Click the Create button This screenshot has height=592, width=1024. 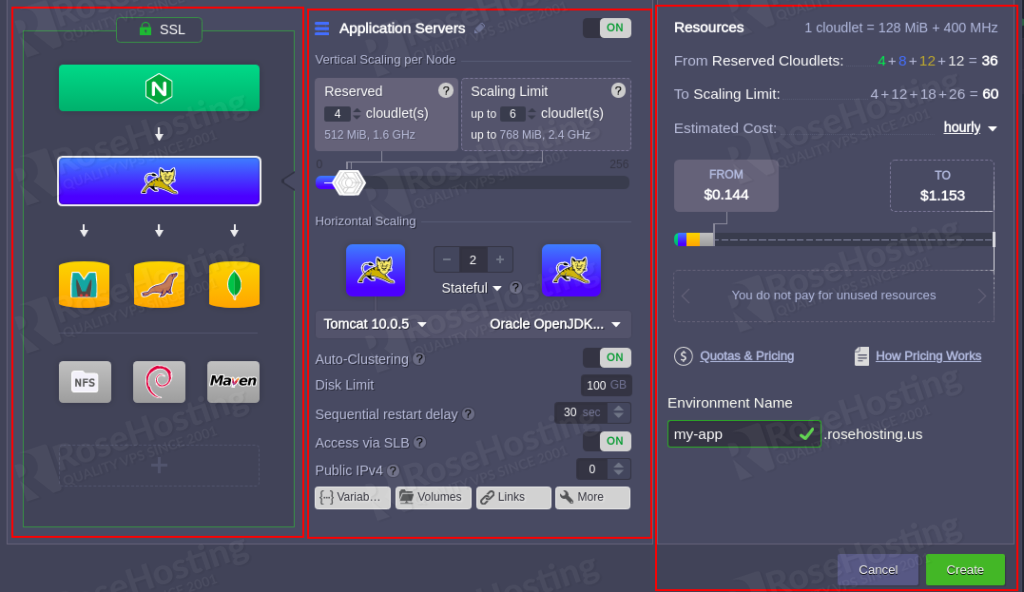[965, 570]
